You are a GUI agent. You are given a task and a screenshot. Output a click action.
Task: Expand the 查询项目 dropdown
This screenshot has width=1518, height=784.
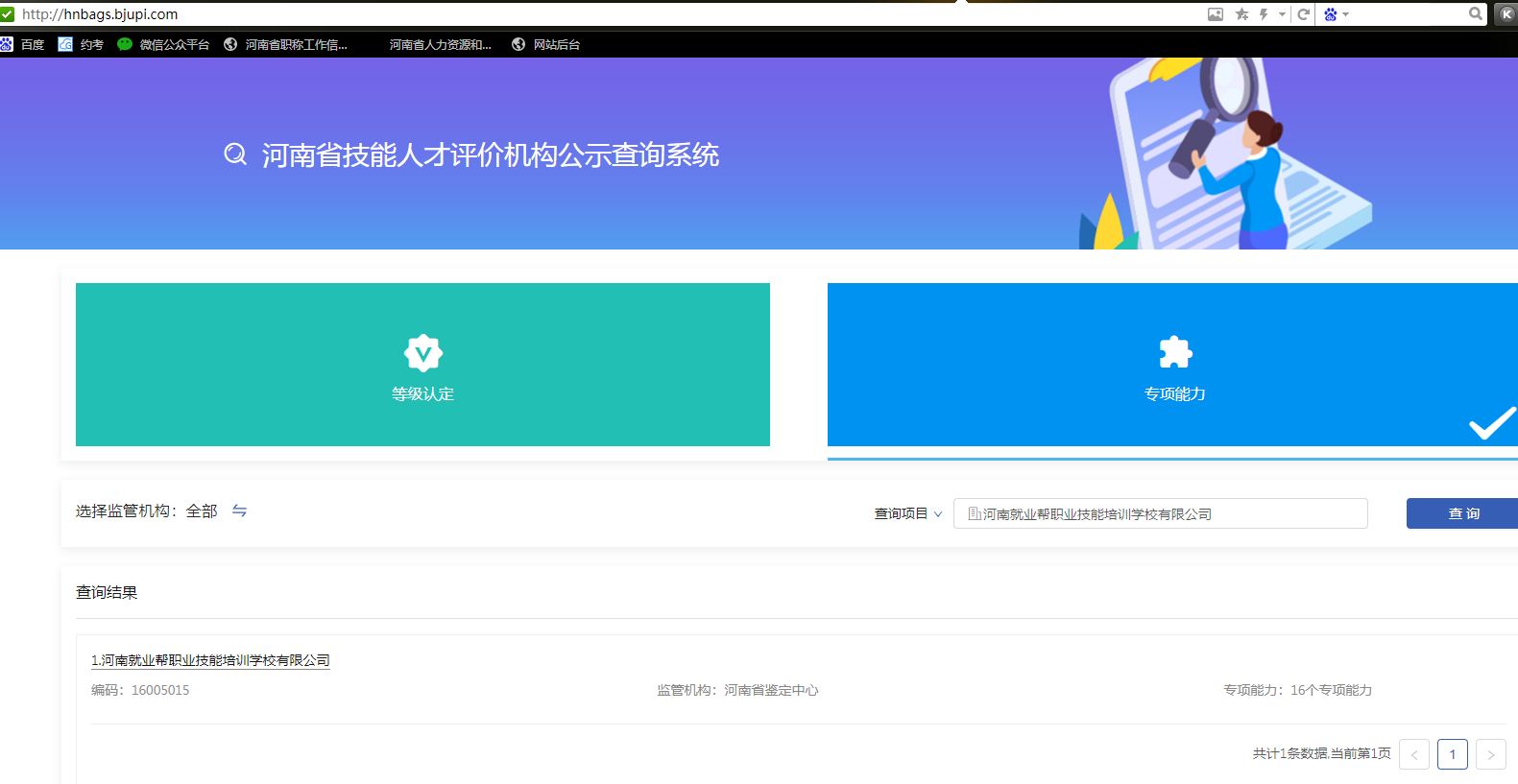click(907, 514)
